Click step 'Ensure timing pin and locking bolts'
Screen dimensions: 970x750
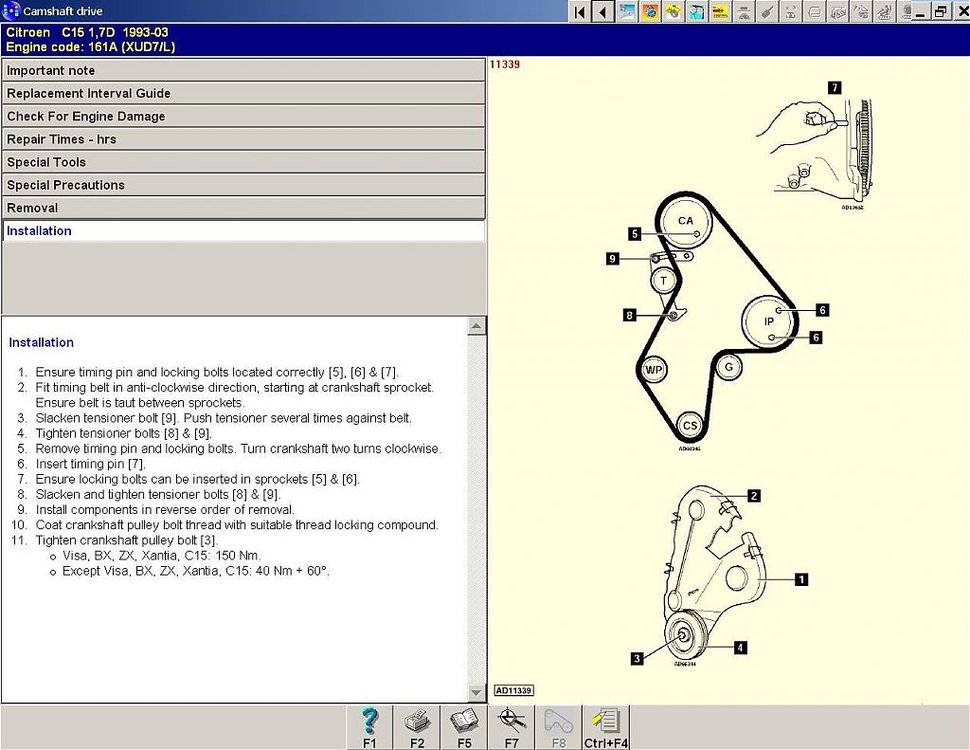pyautogui.click(x=217, y=372)
